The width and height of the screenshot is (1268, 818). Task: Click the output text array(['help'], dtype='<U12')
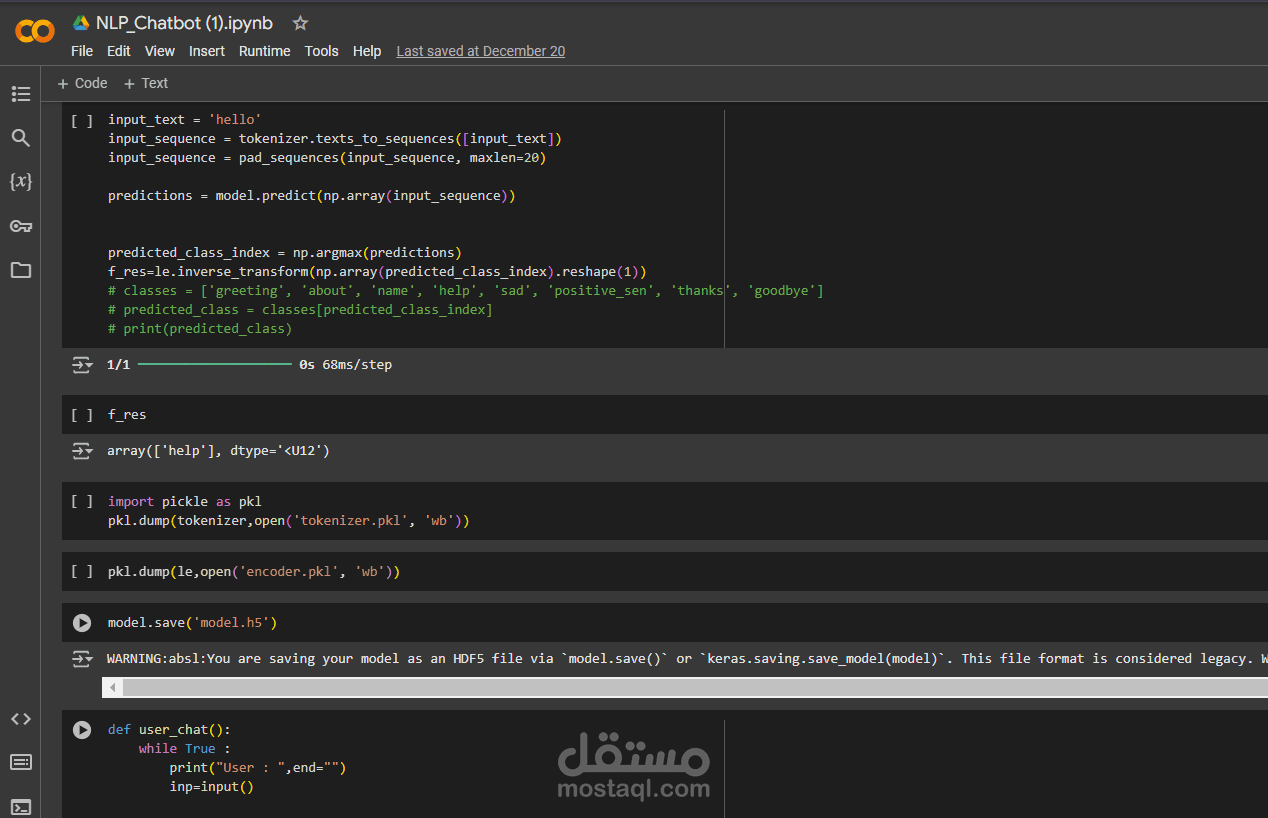point(218,452)
